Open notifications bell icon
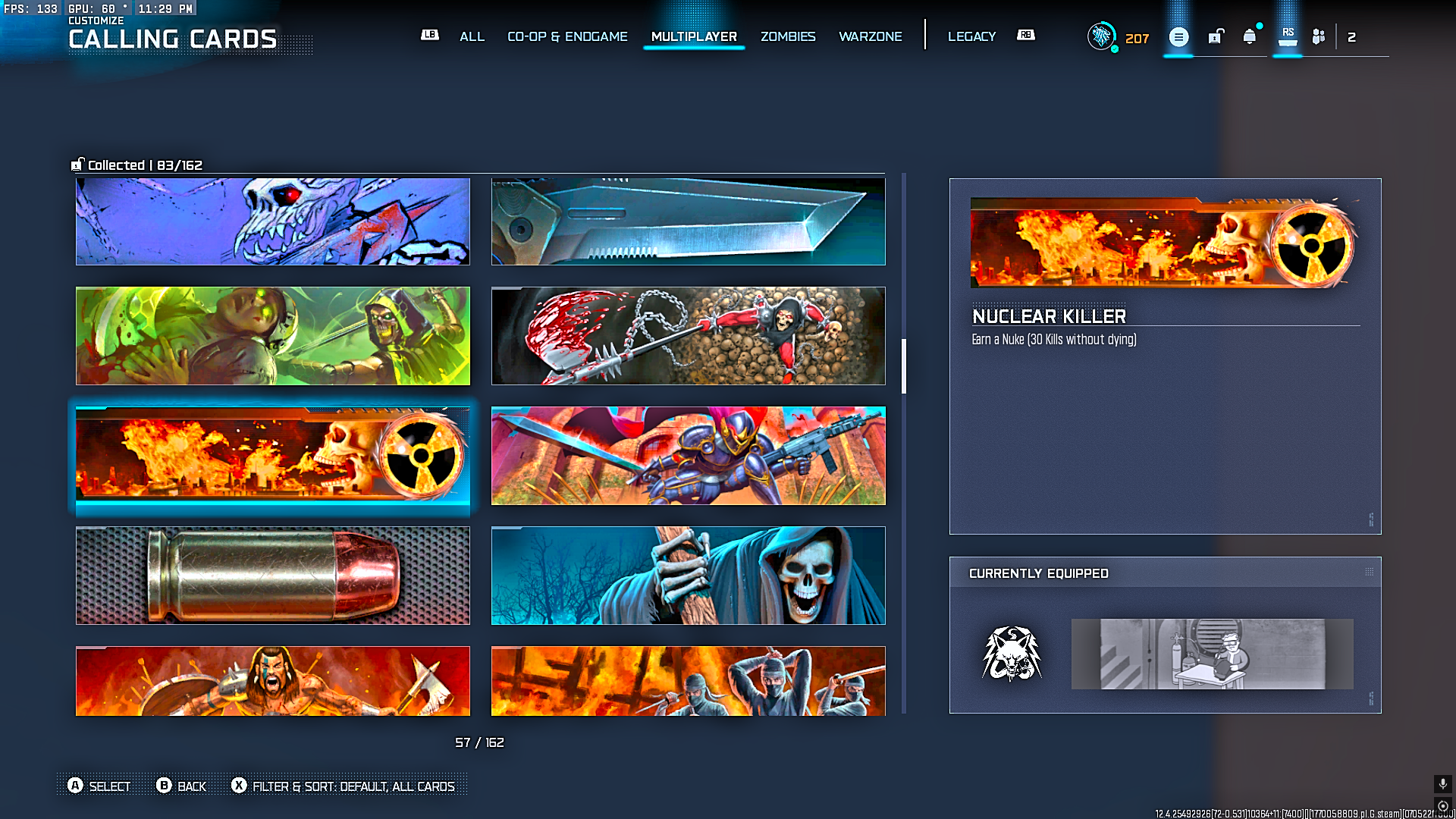The image size is (1456, 819). pos(1249,36)
